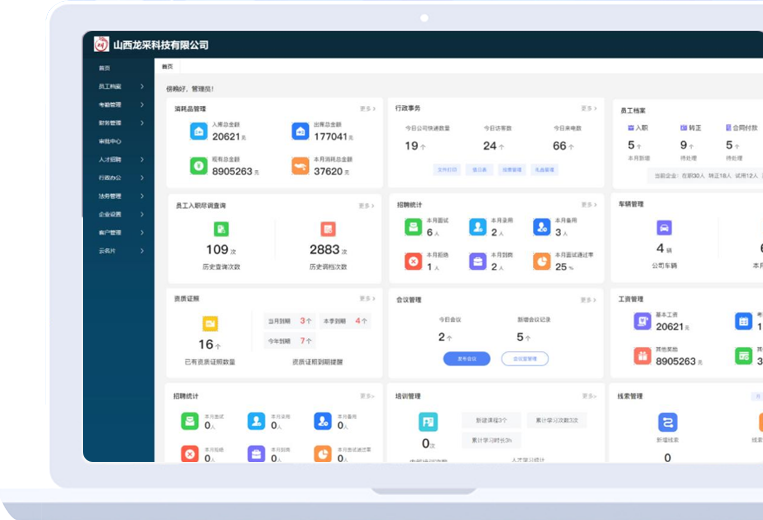Open 审批中心 from the sidebar
The height and width of the screenshot is (520, 763).
tap(110, 141)
